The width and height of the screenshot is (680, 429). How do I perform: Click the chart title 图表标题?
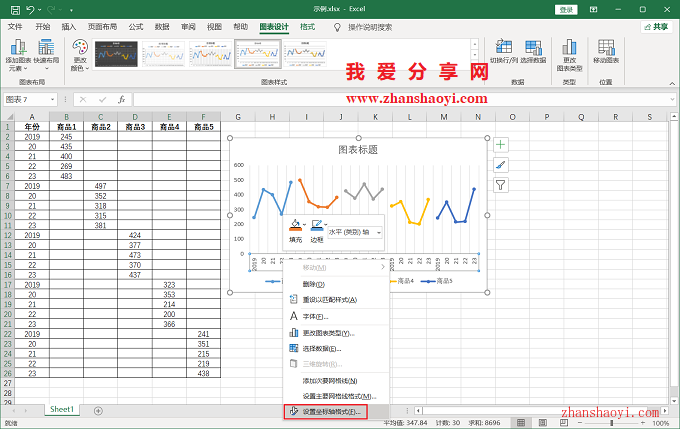point(358,150)
